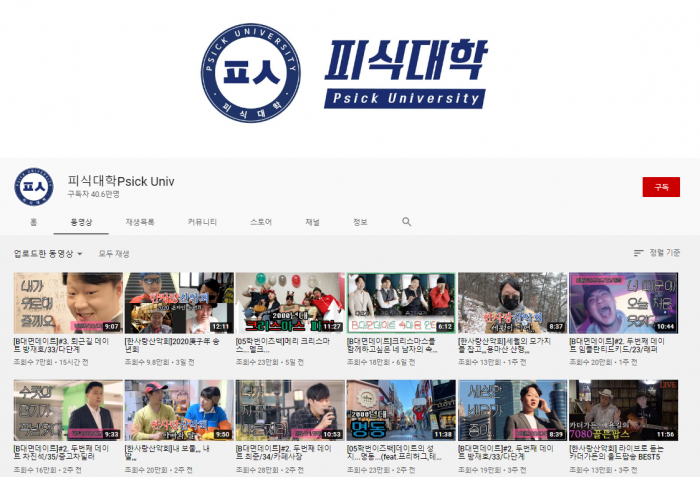
Task: Play the 12:11 video thumbnail
Action: [x=179, y=303]
